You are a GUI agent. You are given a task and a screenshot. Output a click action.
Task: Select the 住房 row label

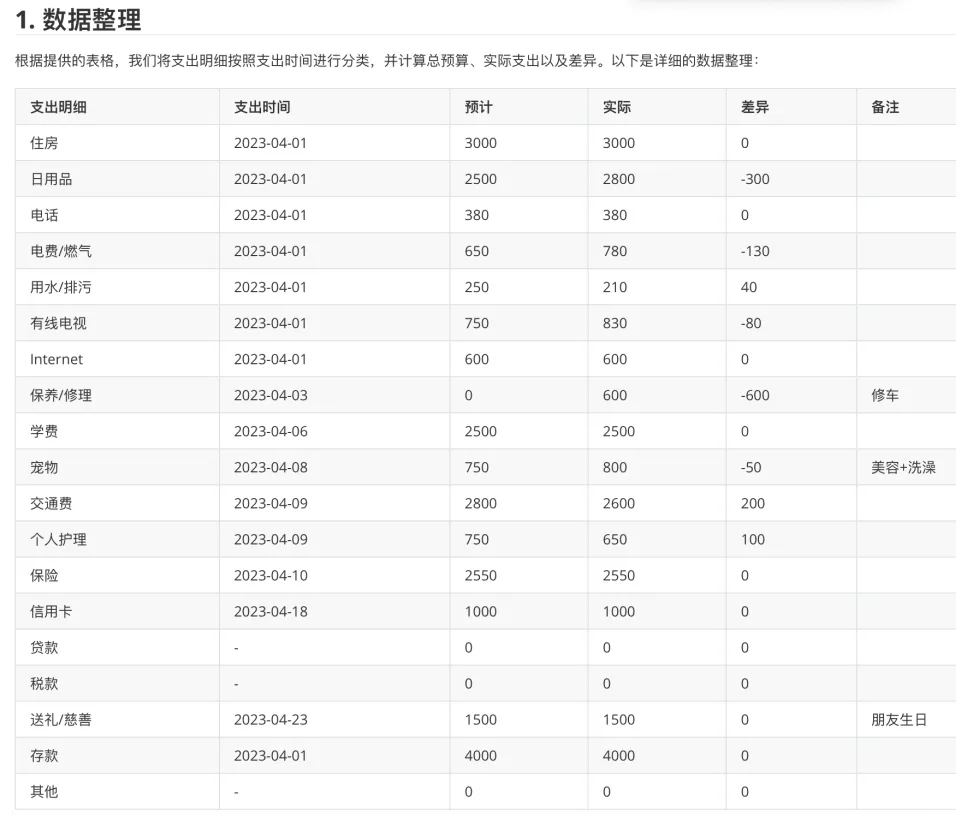(44, 143)
